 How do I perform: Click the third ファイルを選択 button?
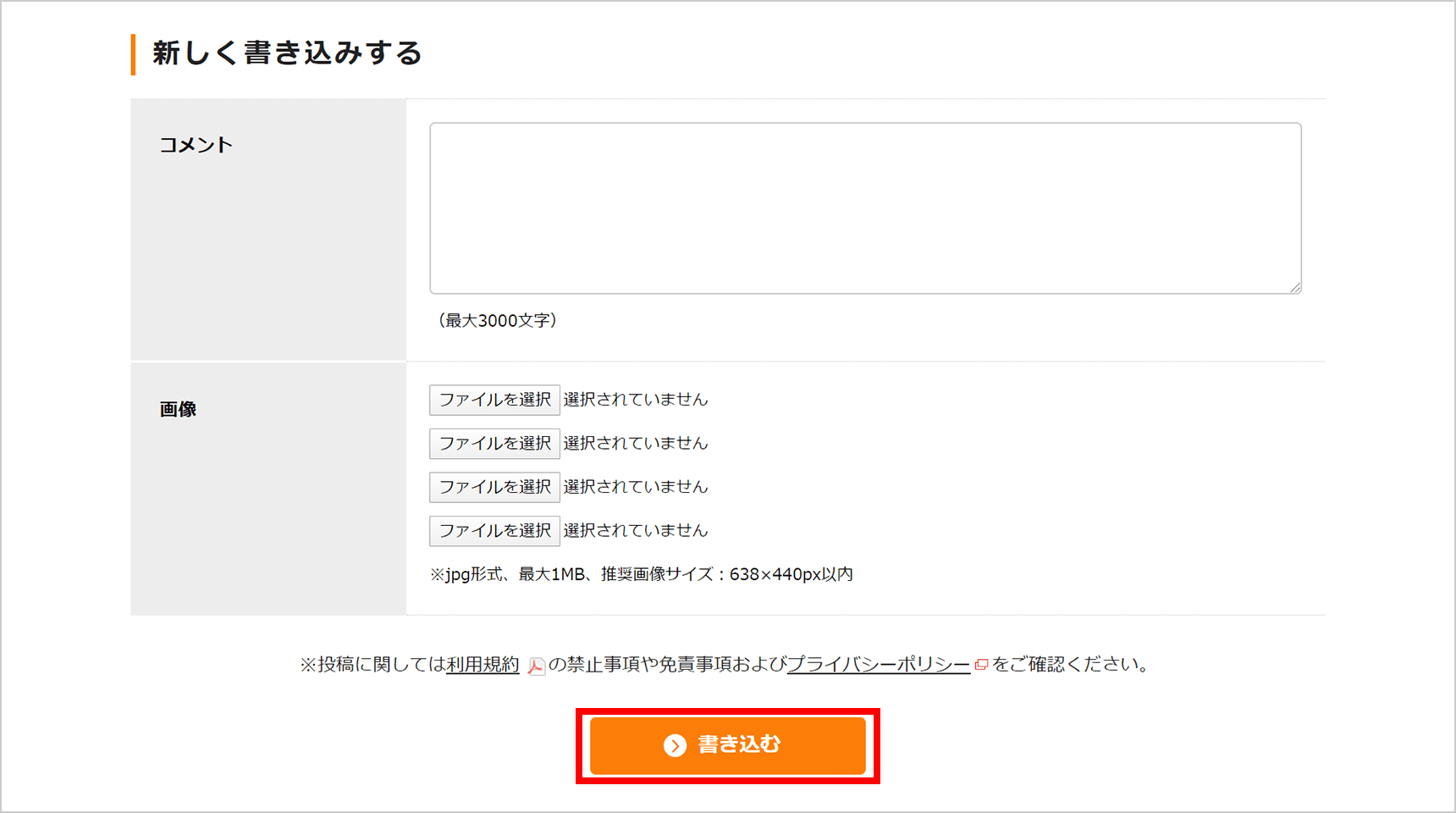click(494, 487)
